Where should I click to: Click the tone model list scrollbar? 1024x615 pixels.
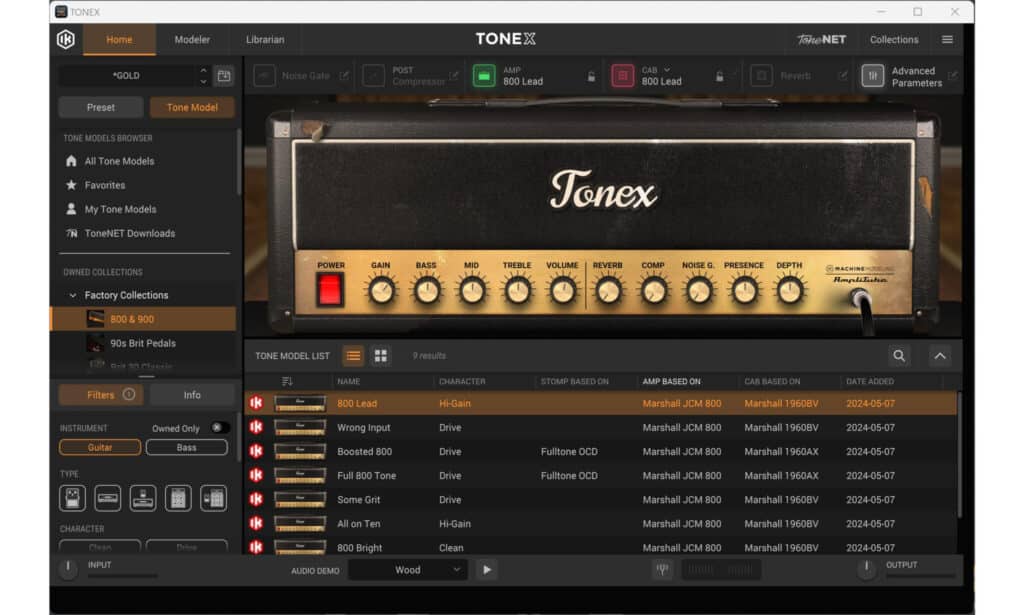[x=959, y=455]
